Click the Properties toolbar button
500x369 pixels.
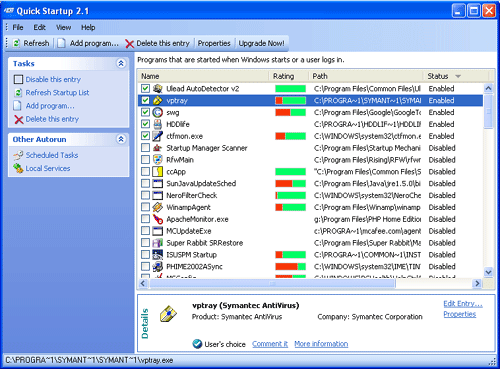(214, 43)
